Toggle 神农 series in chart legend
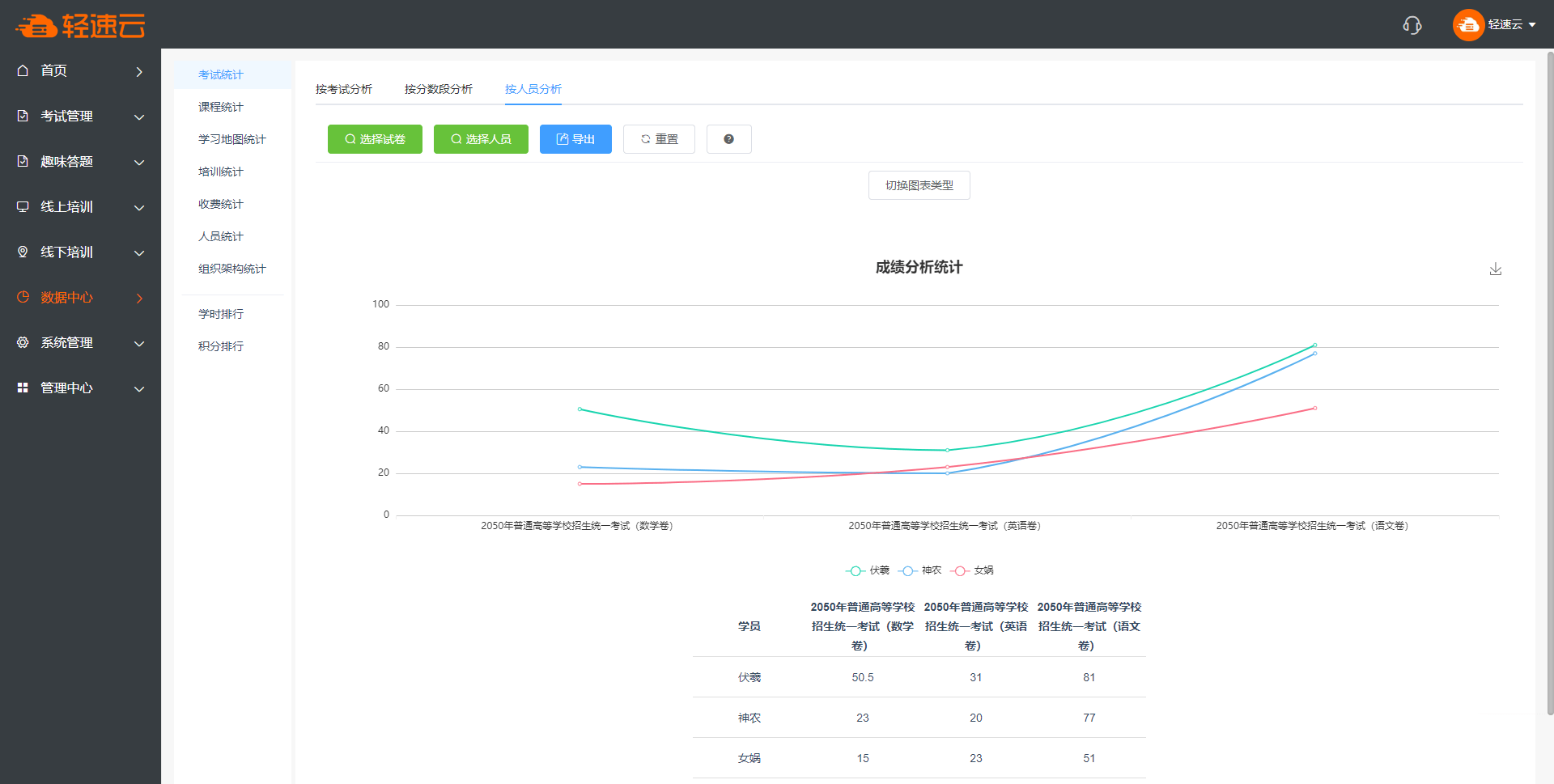Screen dimensions: 1554x784 point(920,570)
